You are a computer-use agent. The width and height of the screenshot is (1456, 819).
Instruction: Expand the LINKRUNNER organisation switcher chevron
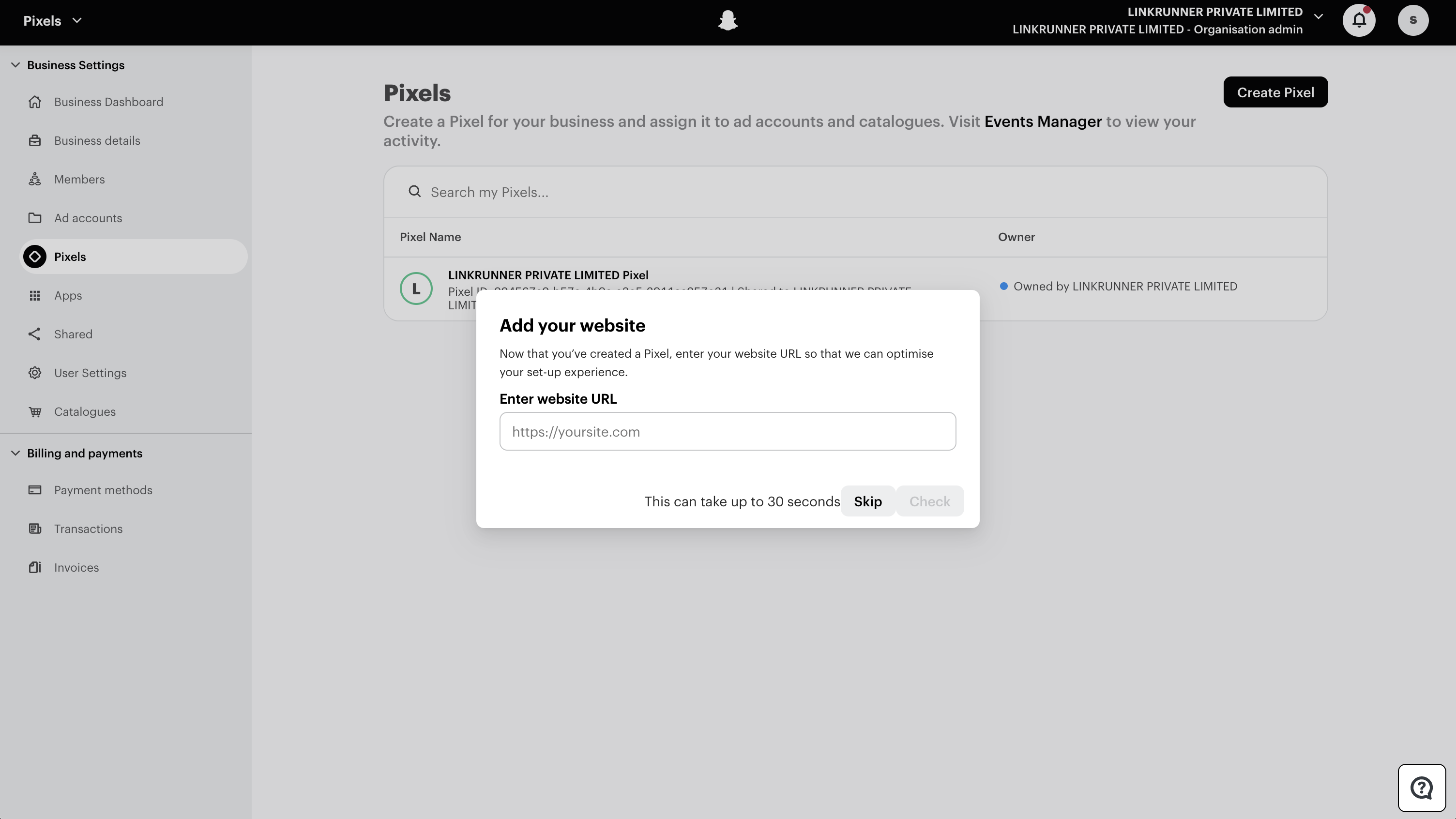click(x=1319, y=16)
